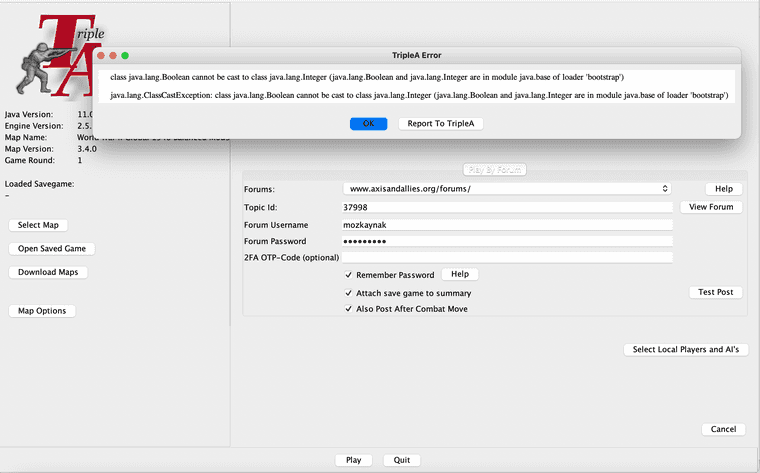Toggle the Remember Password checkbox
Screen dimensions: 760x473
tap(348, 275)
